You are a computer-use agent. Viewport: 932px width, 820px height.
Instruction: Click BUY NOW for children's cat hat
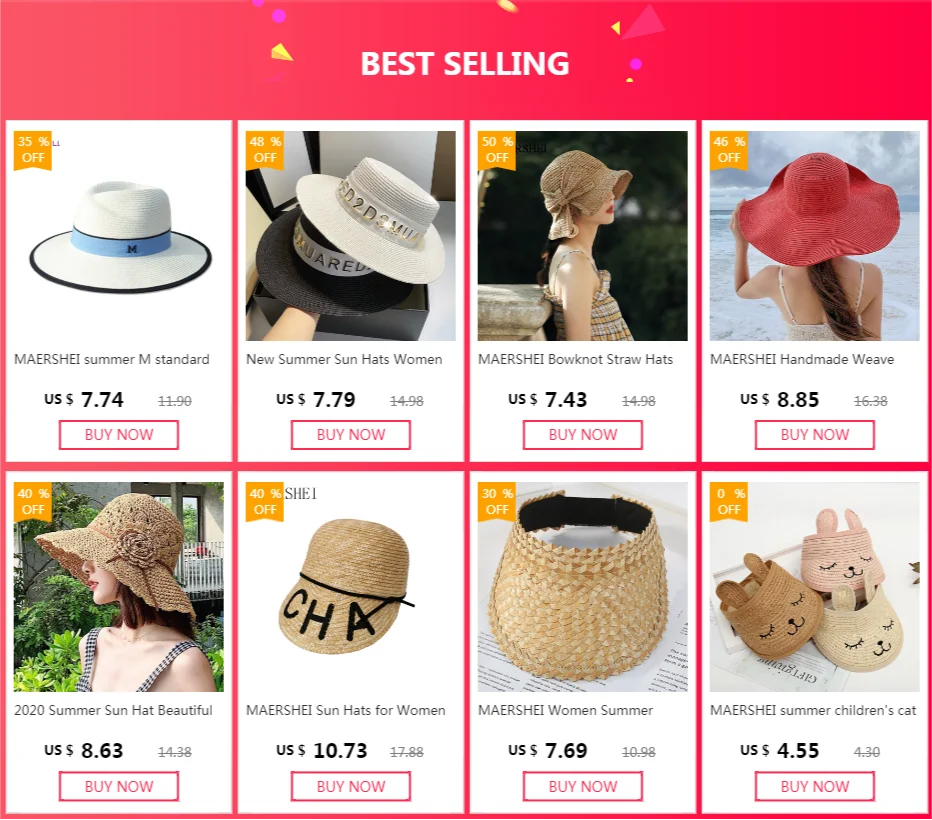(814, 786)
